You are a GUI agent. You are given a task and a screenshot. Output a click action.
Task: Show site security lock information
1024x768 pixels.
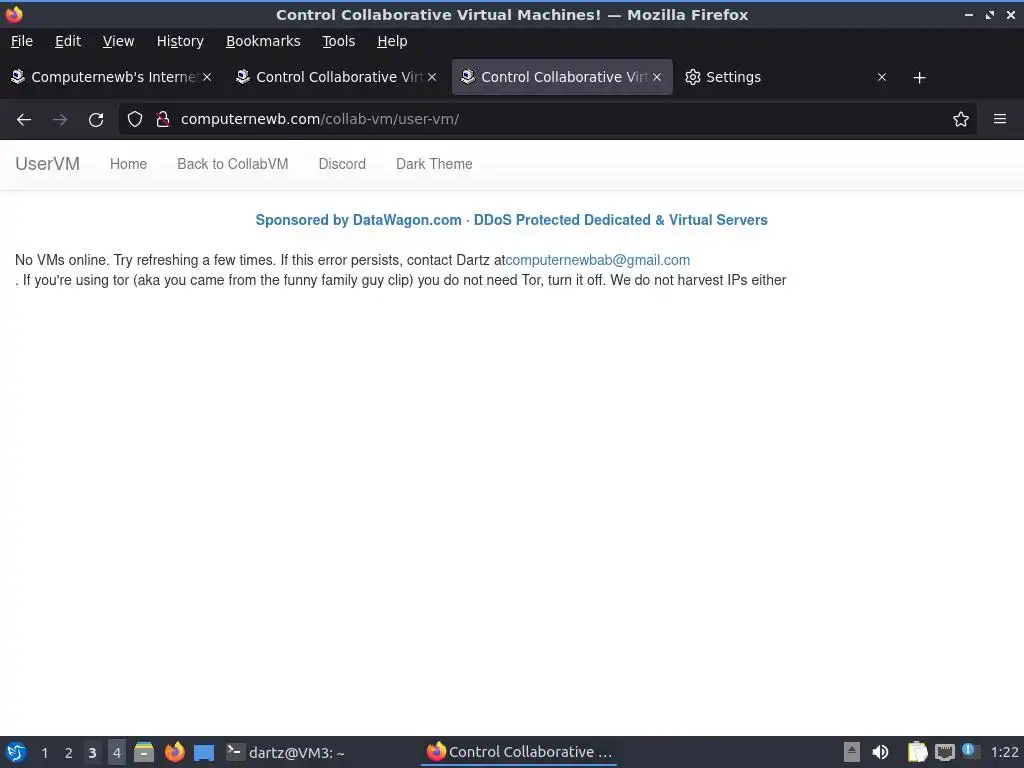tap(163, 119)
